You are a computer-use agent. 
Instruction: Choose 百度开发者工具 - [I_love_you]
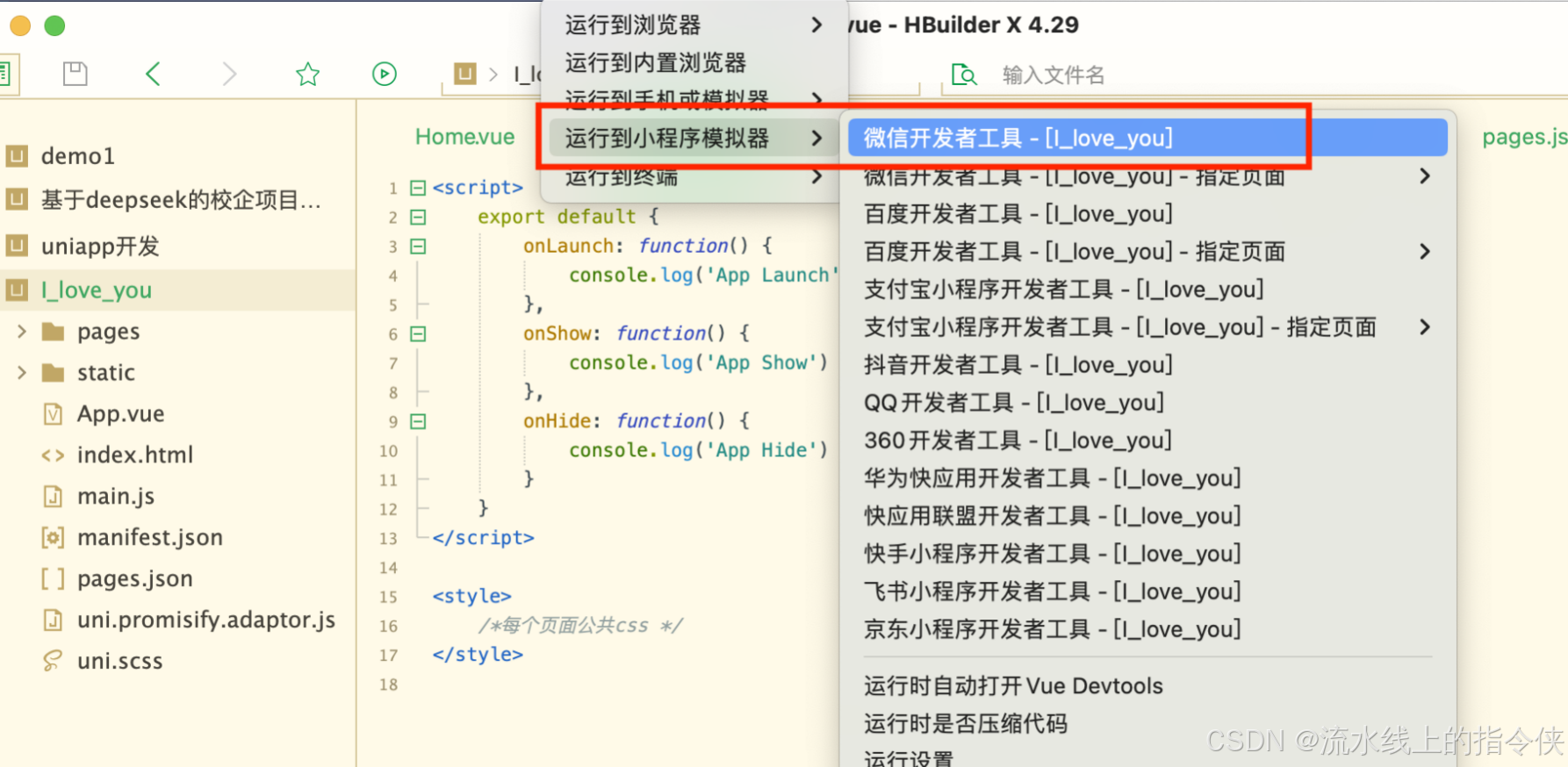(x=1147, y=213)
